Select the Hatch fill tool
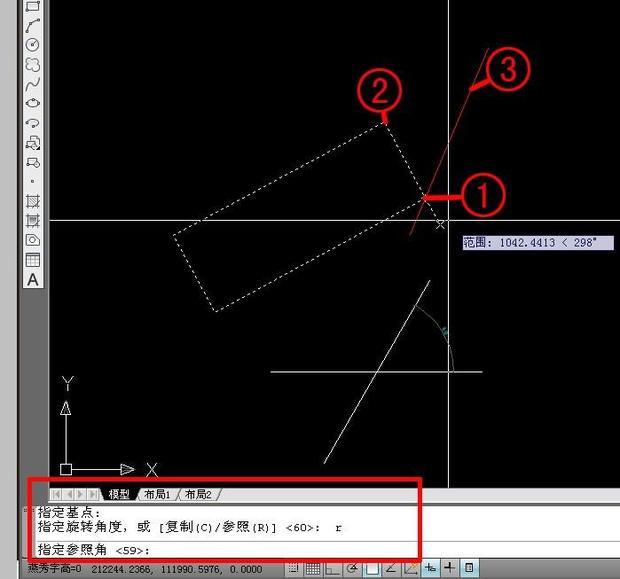The height and width of the screenshot is (579, 620). point(33,201)
